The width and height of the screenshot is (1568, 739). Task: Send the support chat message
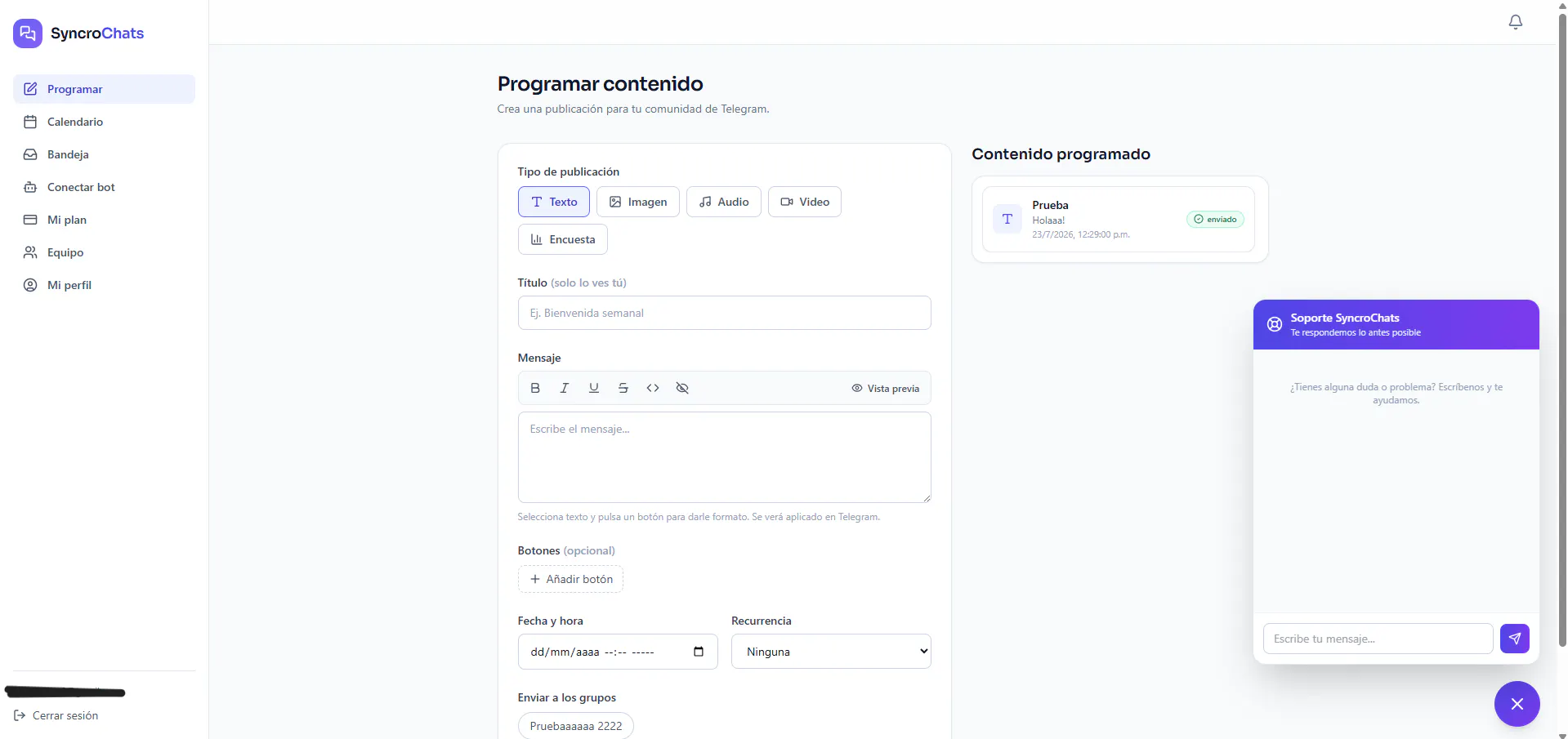[1515, 639]
